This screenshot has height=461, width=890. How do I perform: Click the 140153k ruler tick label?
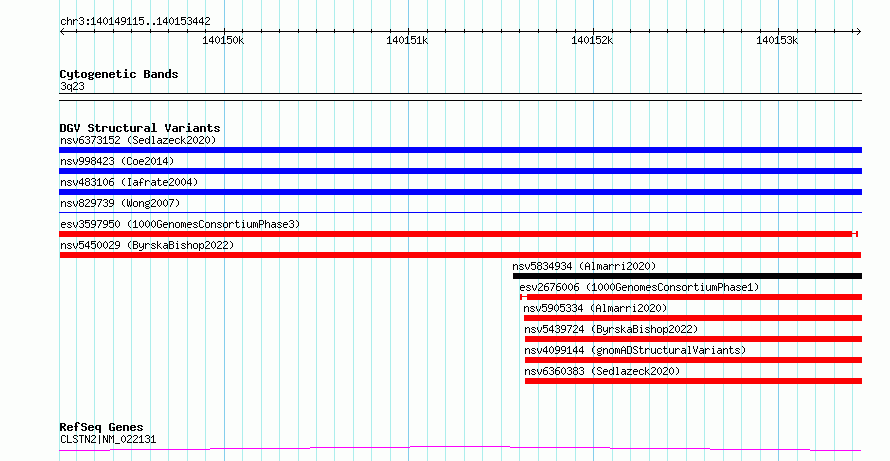(776, 40)
